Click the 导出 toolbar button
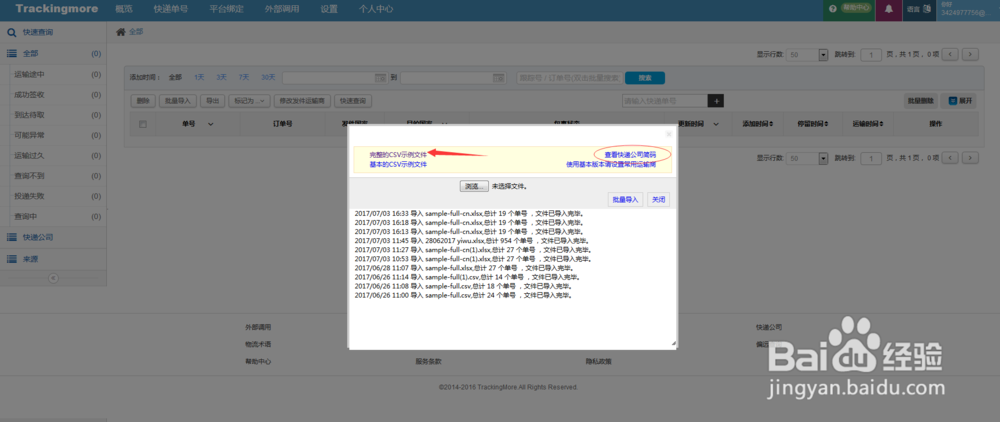The height and width of the screenshot is (422, 1000). coord(212,101)
